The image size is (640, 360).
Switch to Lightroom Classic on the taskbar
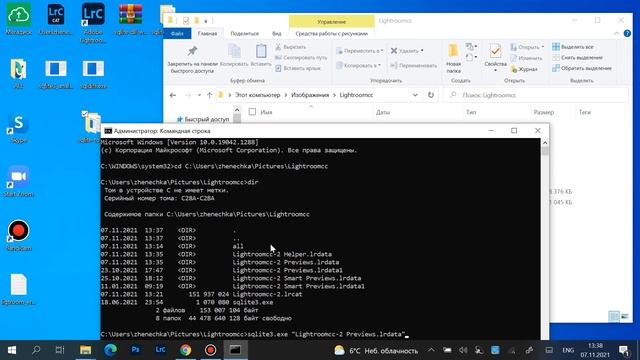tap(160, 350)
